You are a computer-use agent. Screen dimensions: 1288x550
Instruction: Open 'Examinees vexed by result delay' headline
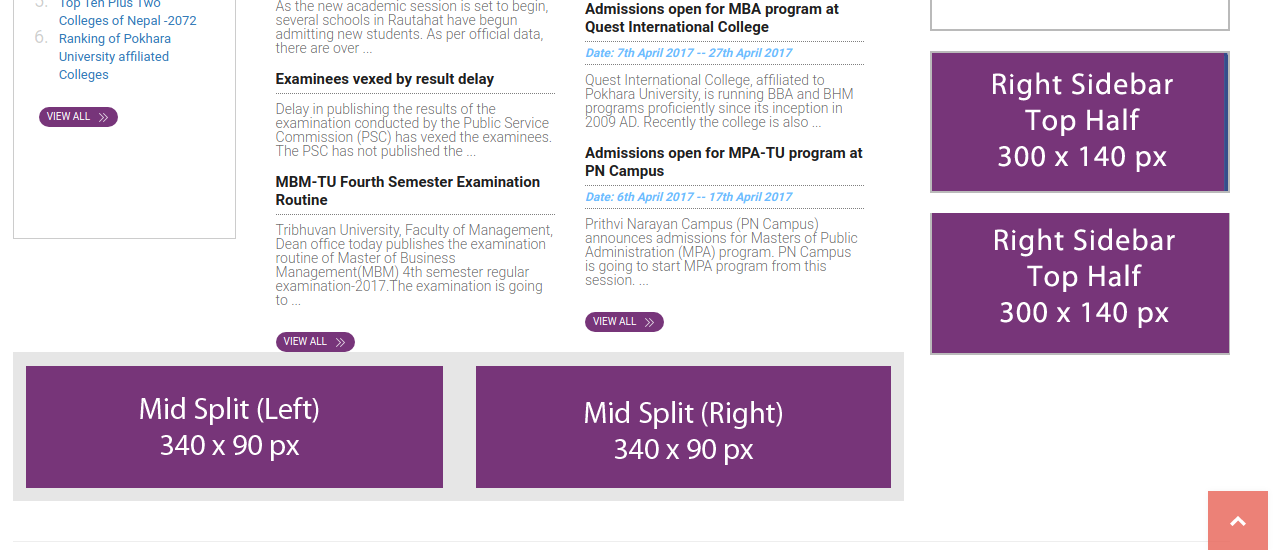click(385, 79)
